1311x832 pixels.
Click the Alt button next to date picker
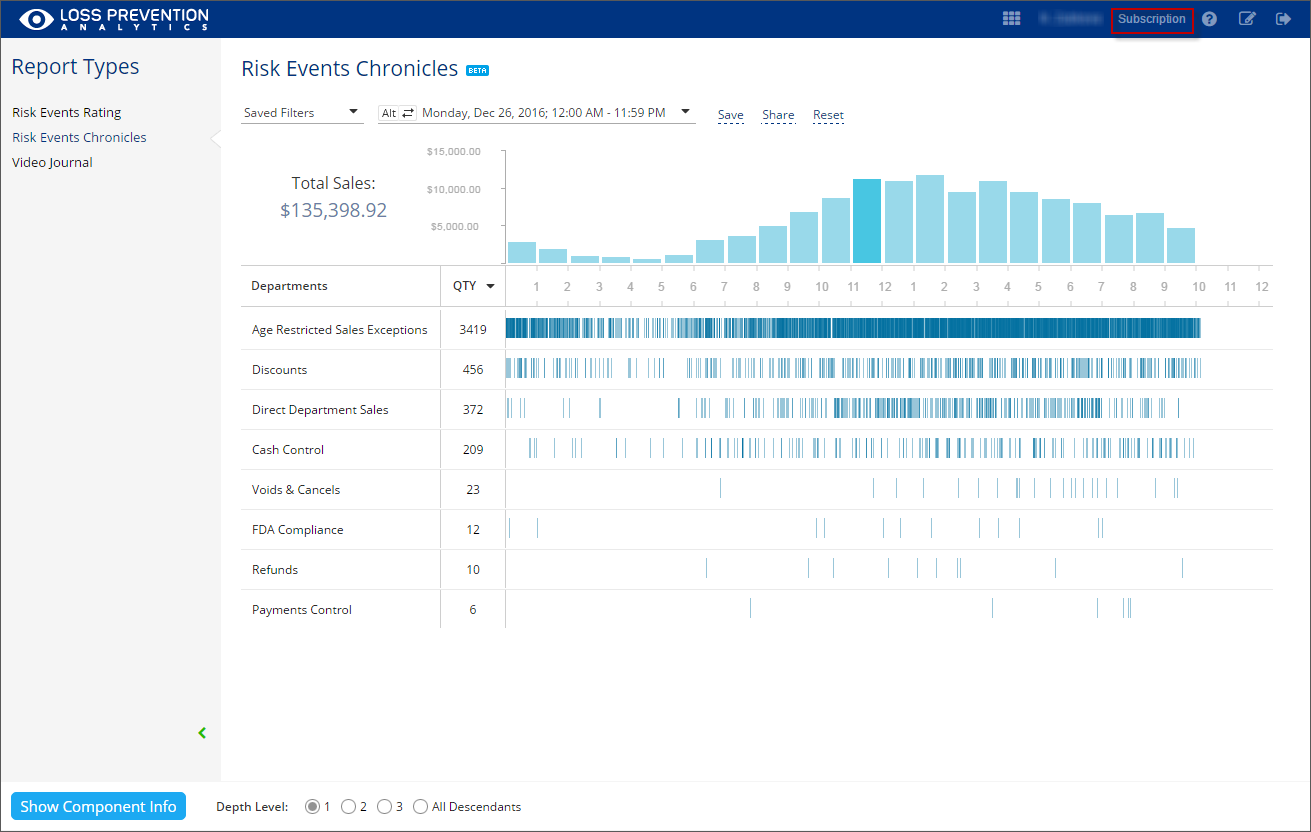point(389,112)
